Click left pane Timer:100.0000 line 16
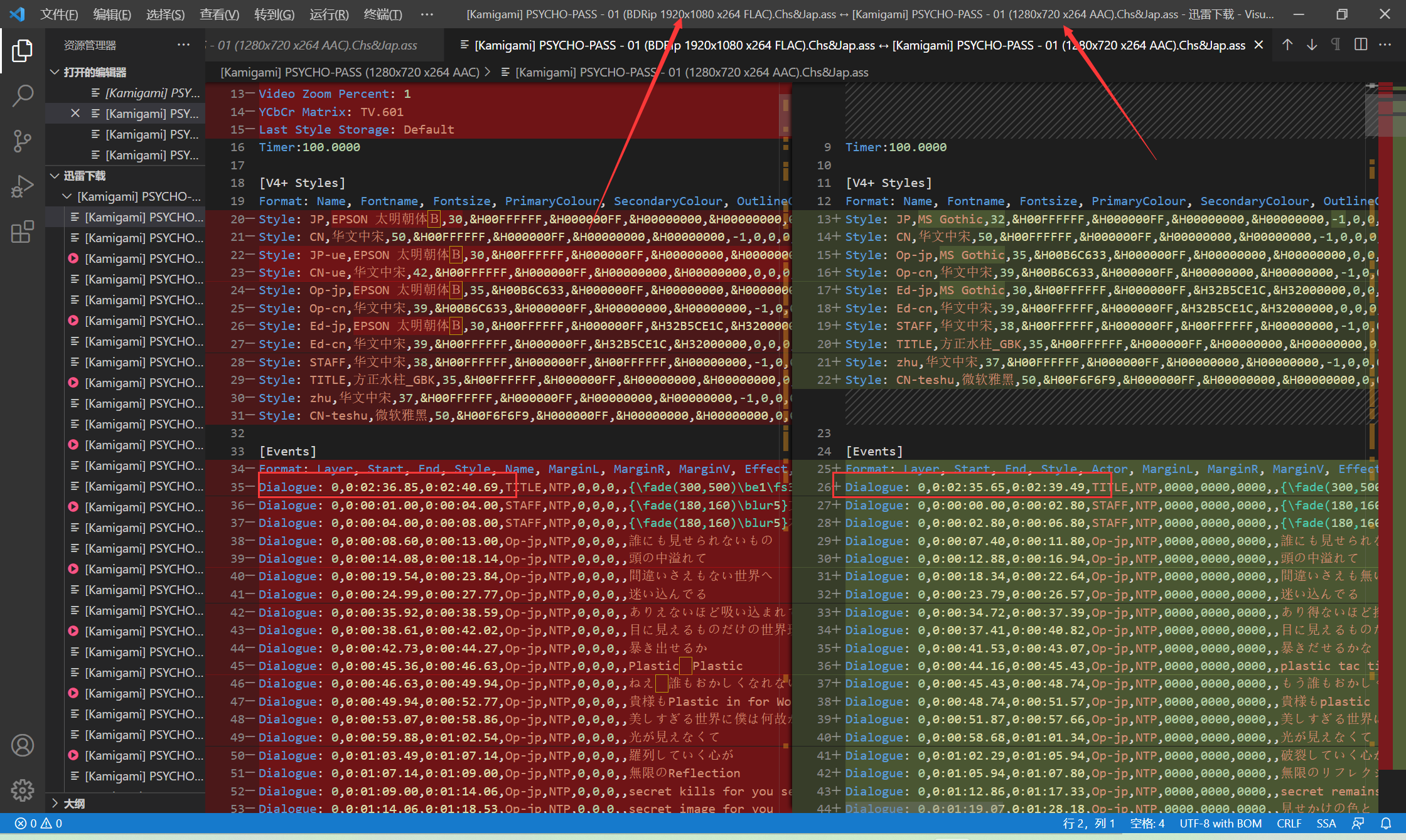 coord(309,147)
